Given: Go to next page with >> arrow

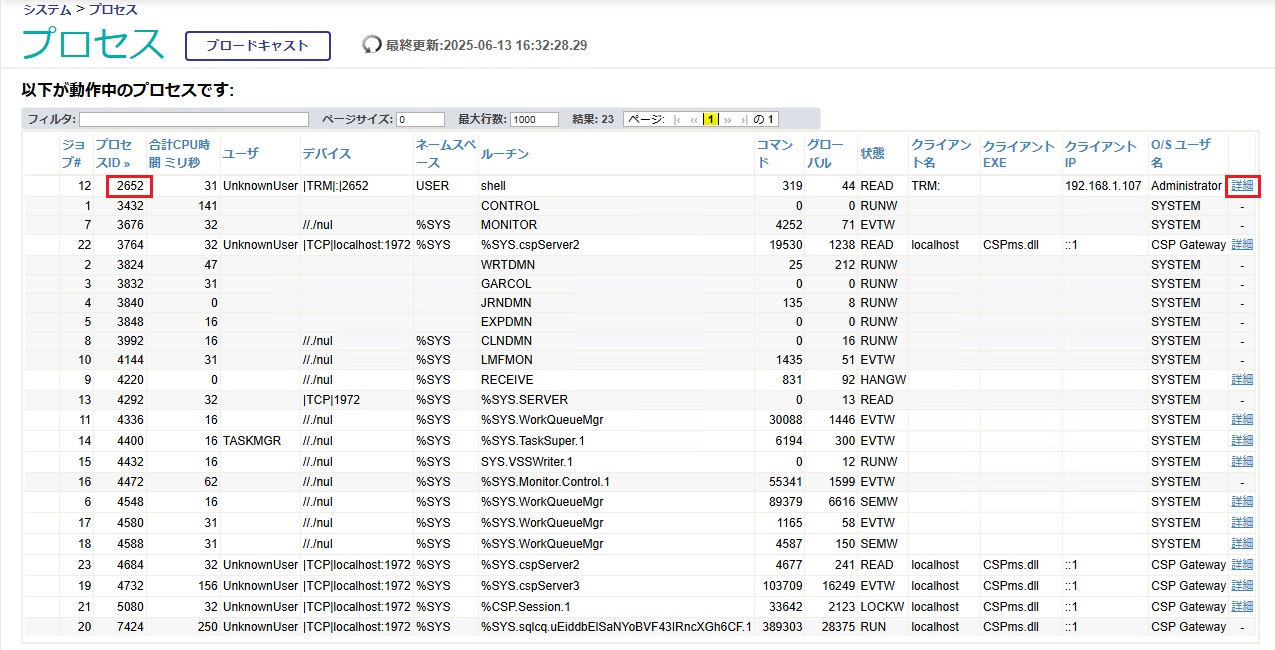Looking at the screenshot, I should tap(727, 119).
